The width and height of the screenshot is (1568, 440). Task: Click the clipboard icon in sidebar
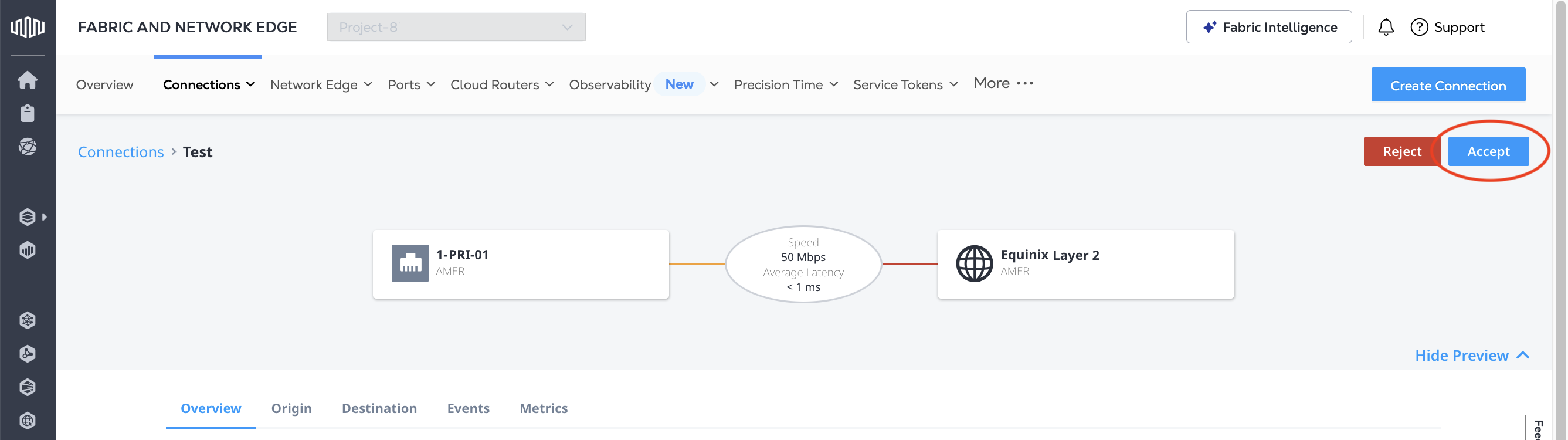click(x=28, y=113)
